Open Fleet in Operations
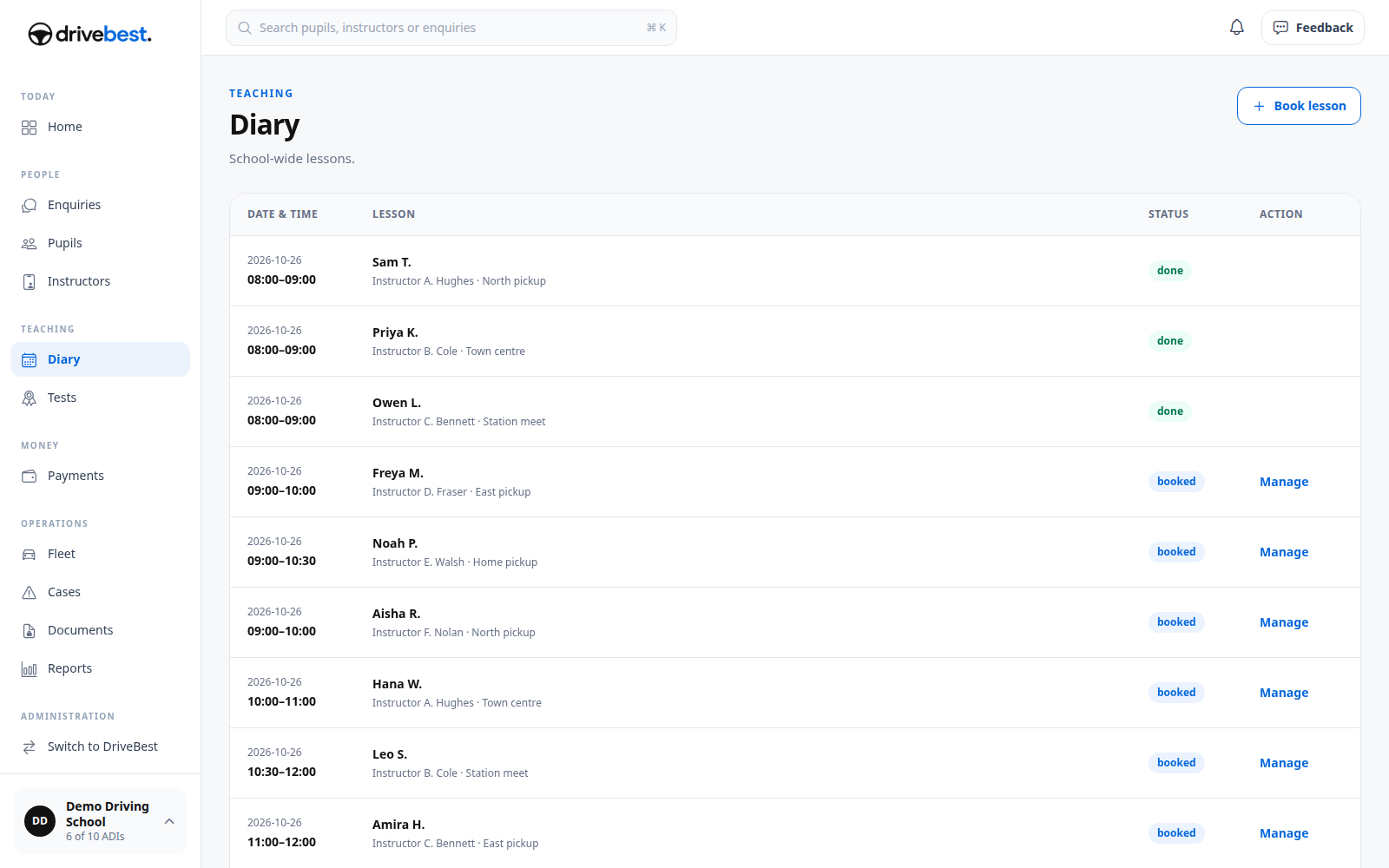 point(100,554)
